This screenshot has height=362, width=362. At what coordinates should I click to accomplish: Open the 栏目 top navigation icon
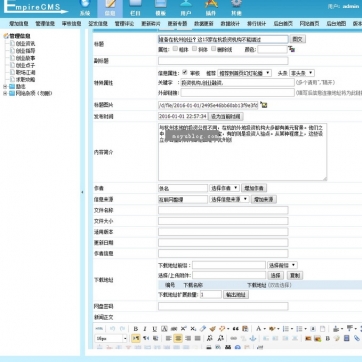pyautogui.click(x=135, y=8)
